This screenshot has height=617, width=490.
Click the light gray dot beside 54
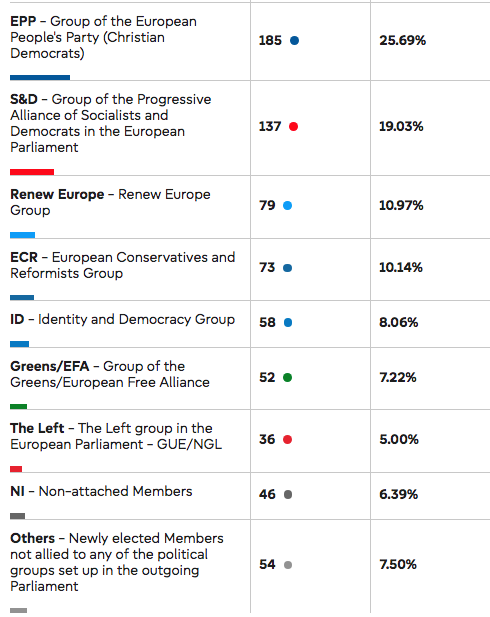[288, 565]
